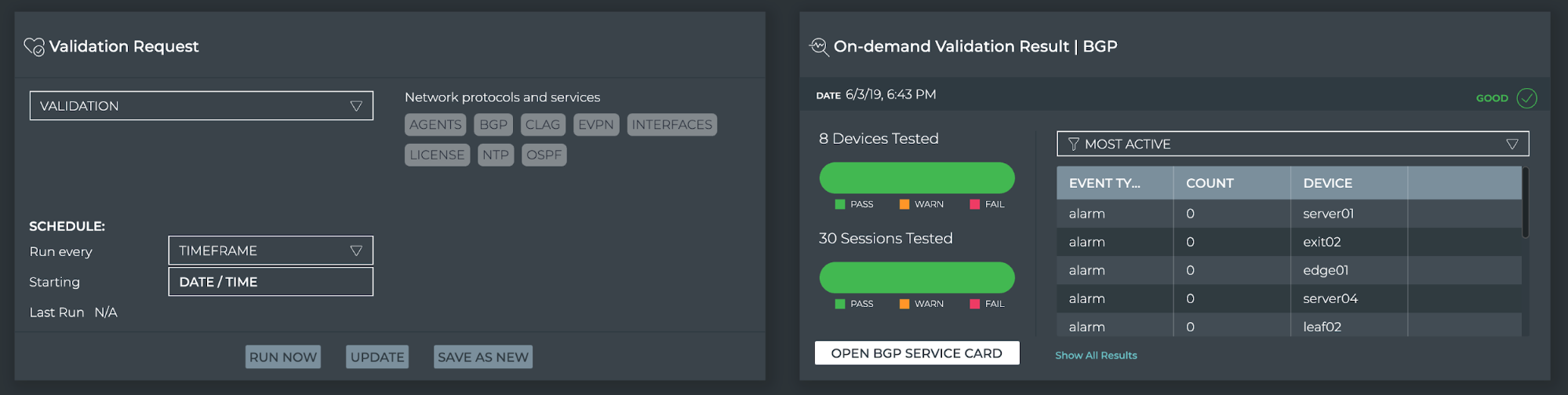Expand the TIMEFRAME dropdown
Viewport: 1568px width, 395px height.
coord(271,251)
